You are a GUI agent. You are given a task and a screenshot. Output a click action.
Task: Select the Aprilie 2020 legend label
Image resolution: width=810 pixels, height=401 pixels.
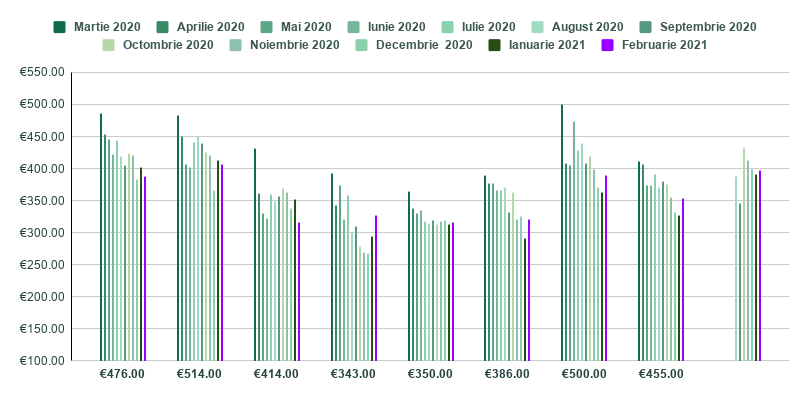[208, 27]
